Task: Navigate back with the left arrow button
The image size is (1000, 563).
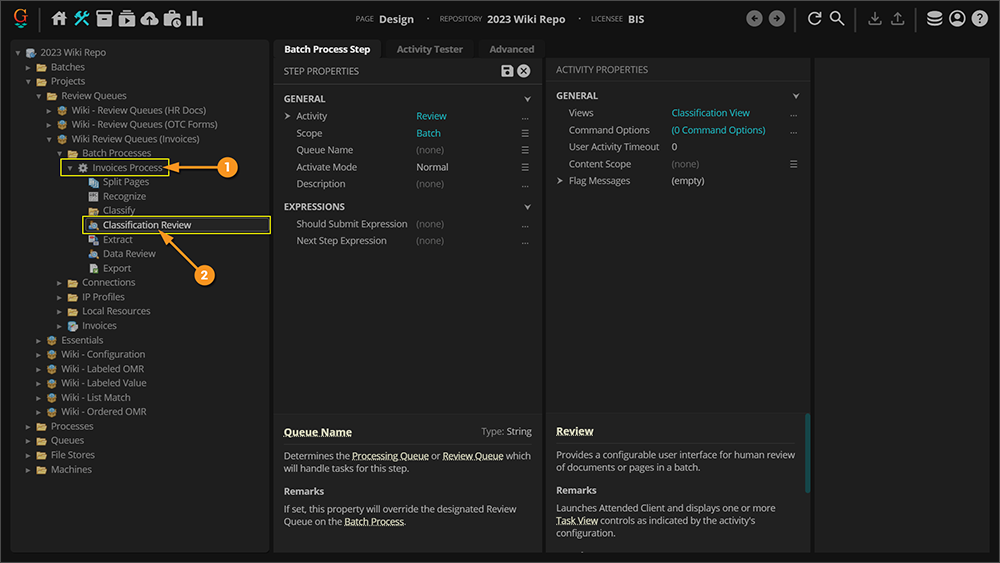Action: coord(754,19)
